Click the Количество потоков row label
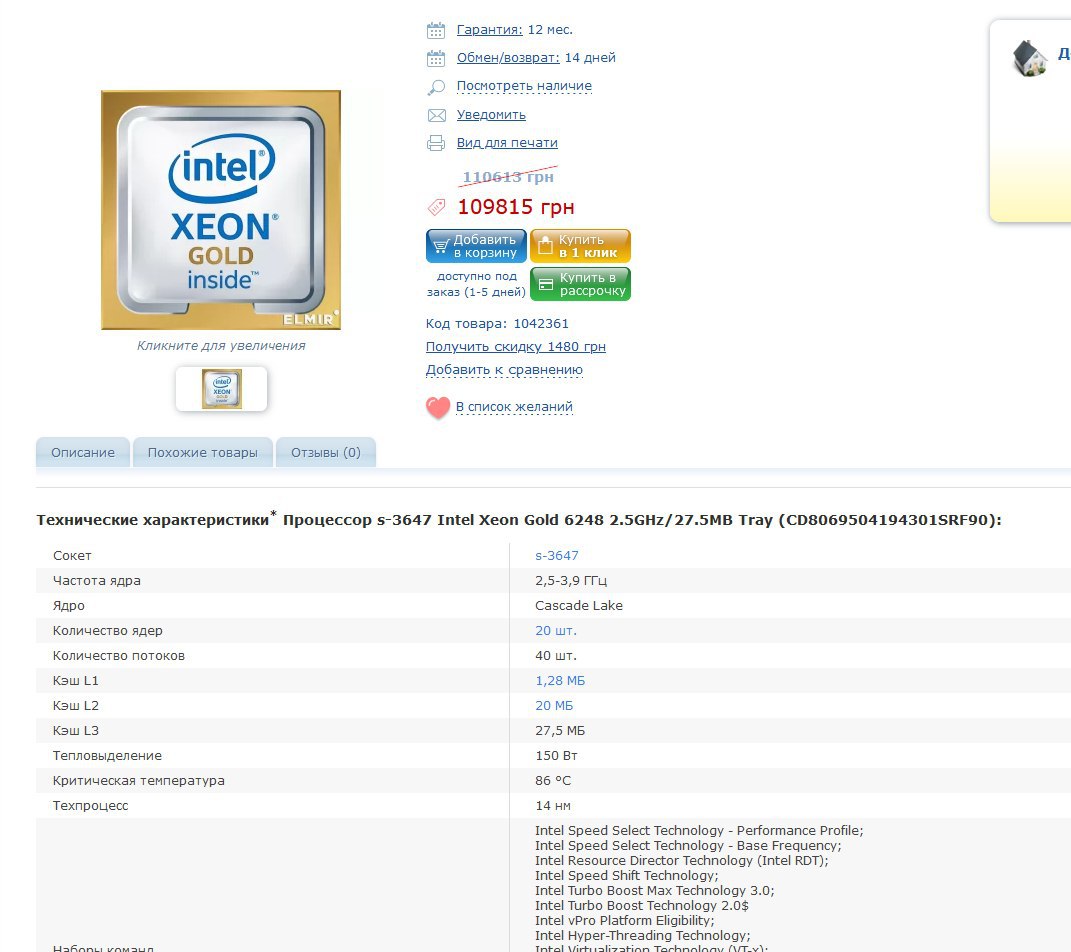Screen dimensions: 1071x952 [x=119, y=656]
